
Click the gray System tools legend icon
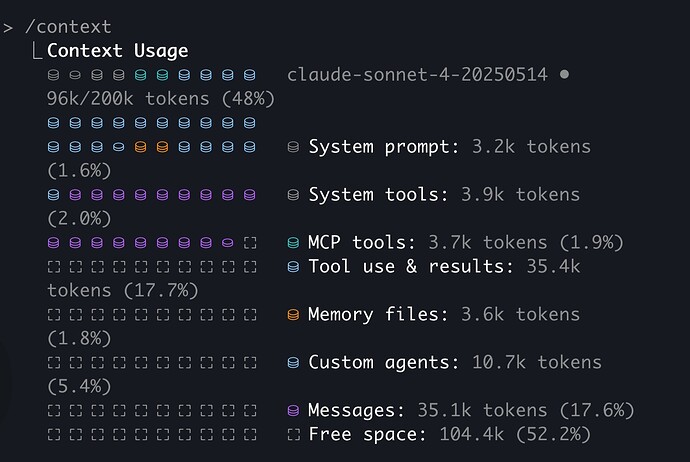(293, 195)
